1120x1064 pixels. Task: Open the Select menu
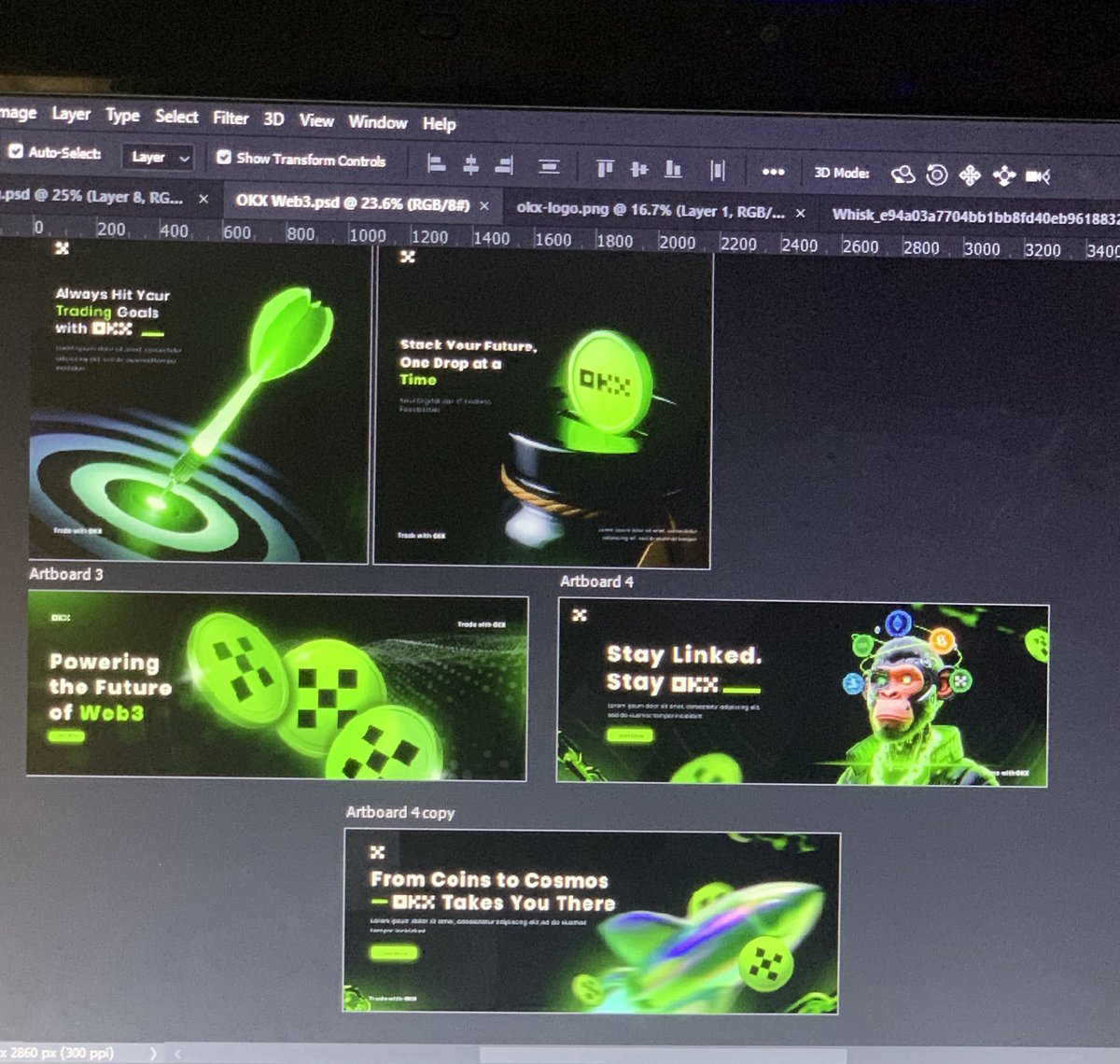click(x=176, y=117)
